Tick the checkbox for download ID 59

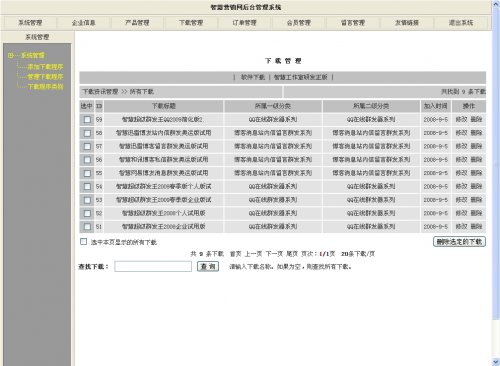[87, 119]
